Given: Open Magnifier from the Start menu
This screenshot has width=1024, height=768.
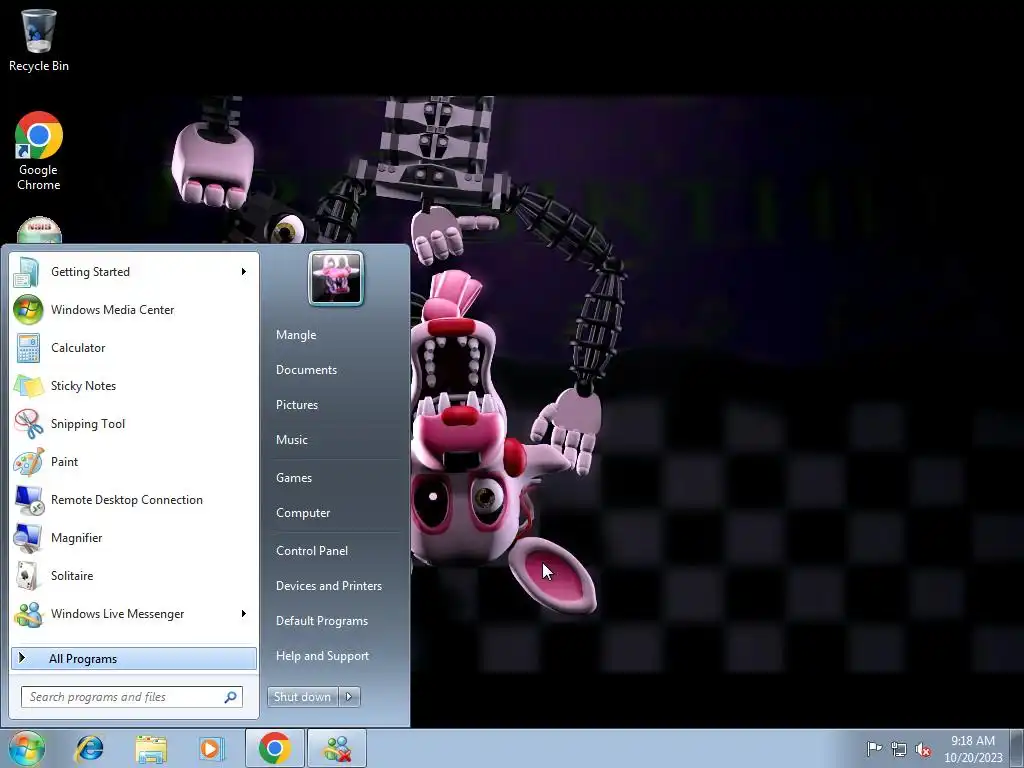Looking at the screenshot, I should point(134,537).
